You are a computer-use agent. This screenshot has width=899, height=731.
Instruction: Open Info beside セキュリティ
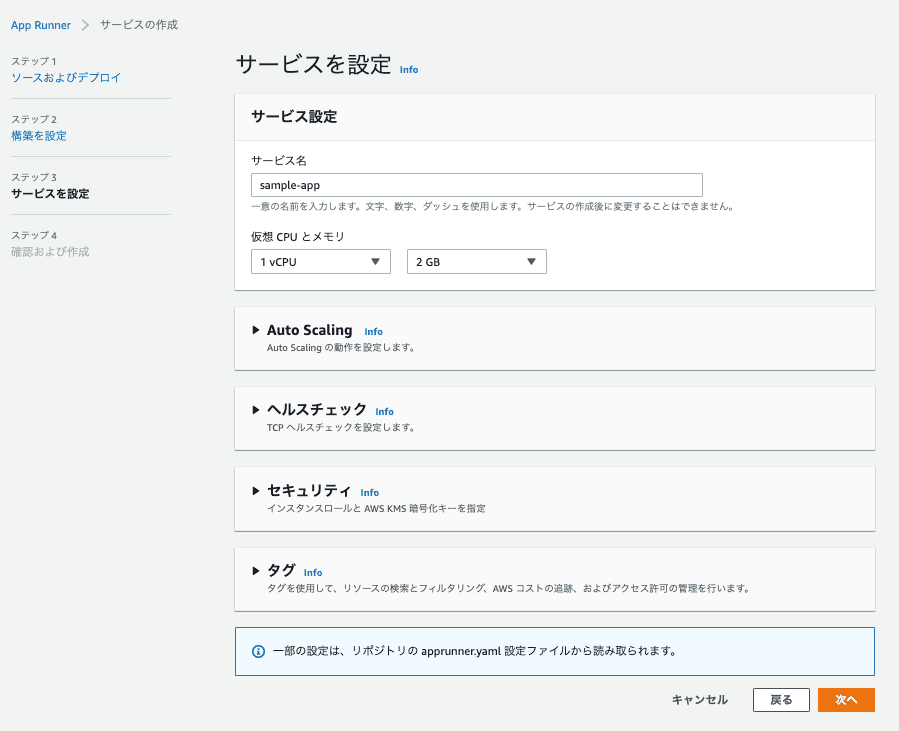[370, 492]
